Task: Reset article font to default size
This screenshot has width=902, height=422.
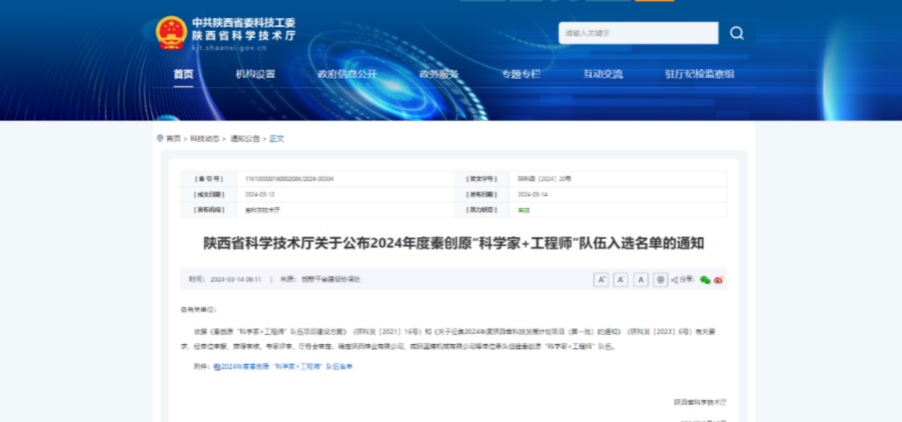Action: [x=641, y=280]
